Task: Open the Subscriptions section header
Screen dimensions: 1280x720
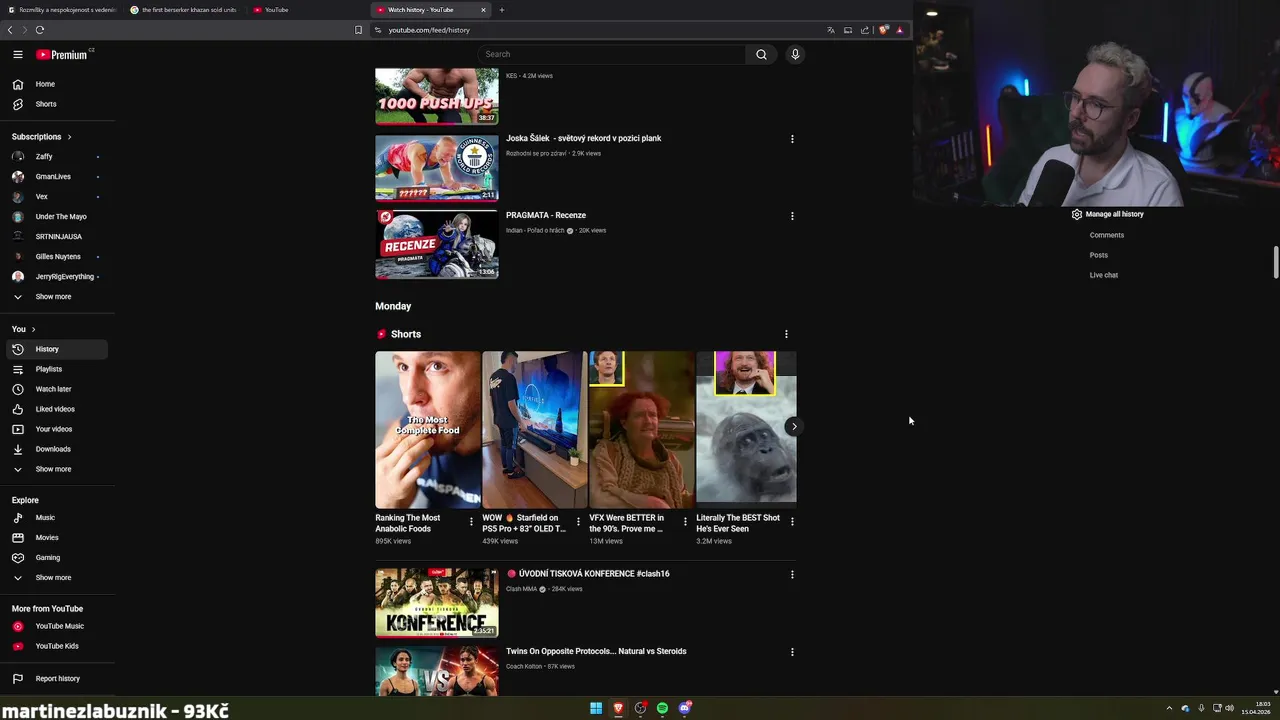Action: [x=41, y=136]
